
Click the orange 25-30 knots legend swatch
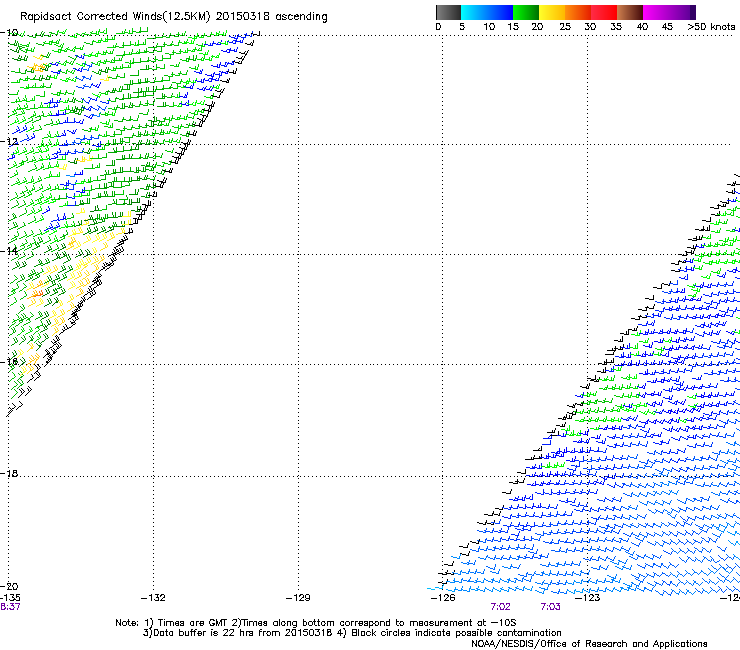pyautogui.click(x=578, y=12)
